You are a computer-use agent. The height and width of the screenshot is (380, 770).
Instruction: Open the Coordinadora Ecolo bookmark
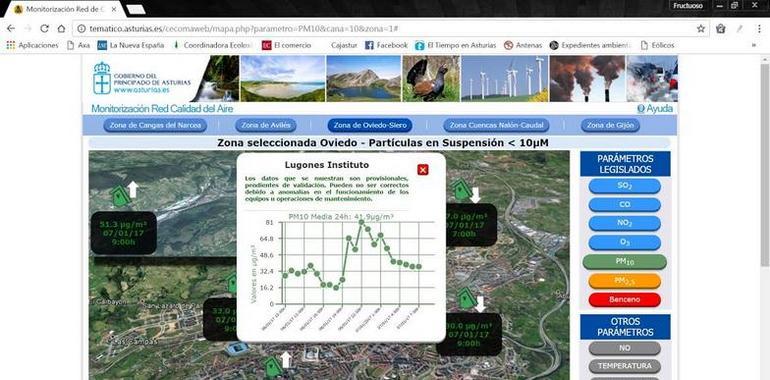tap(212, 45)
